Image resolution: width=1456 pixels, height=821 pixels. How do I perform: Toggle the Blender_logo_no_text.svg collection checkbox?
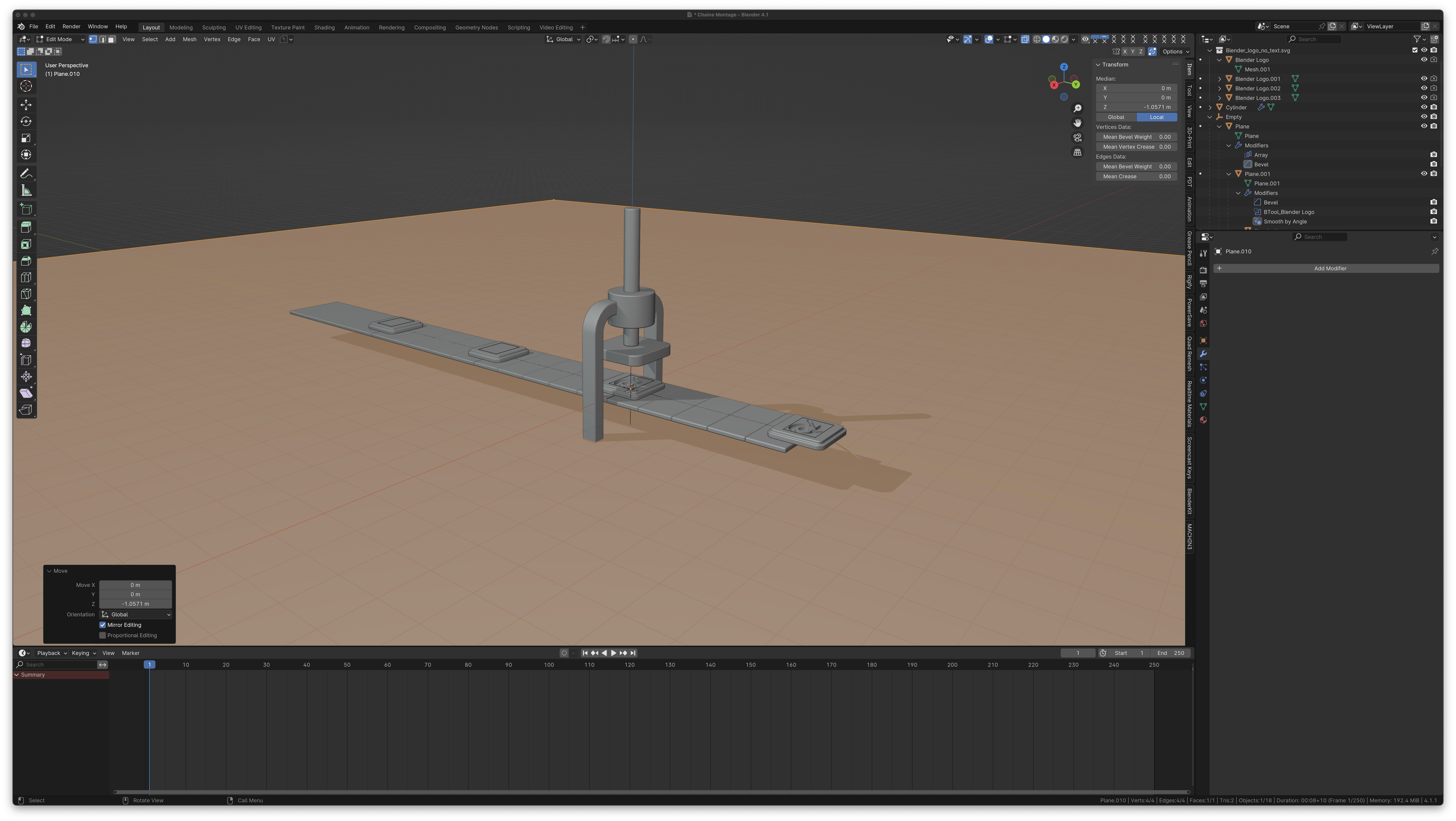click(1415, 50)
